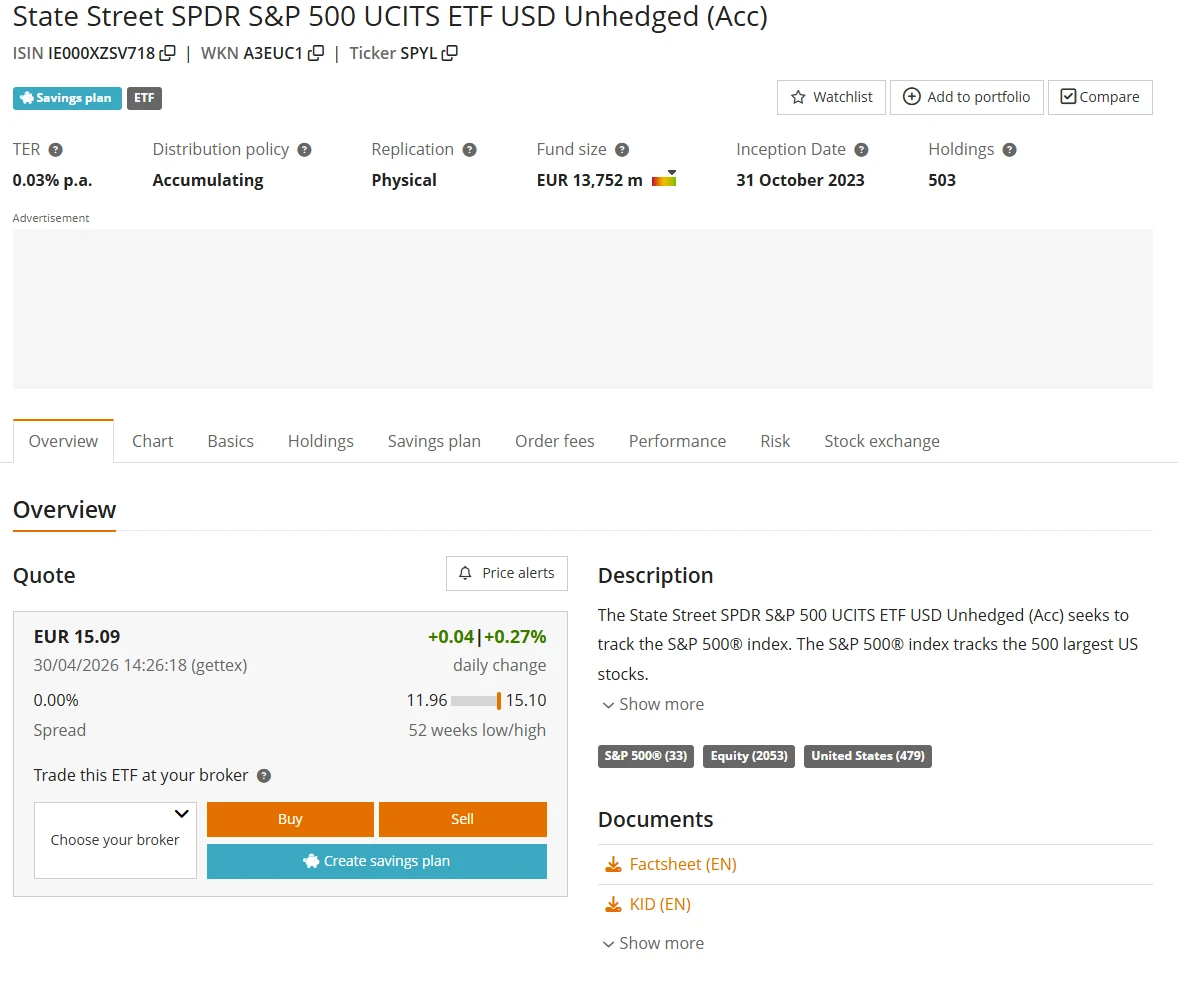Click the fund size color scale indicator
1178x984 pixels.
click(664, 180)
